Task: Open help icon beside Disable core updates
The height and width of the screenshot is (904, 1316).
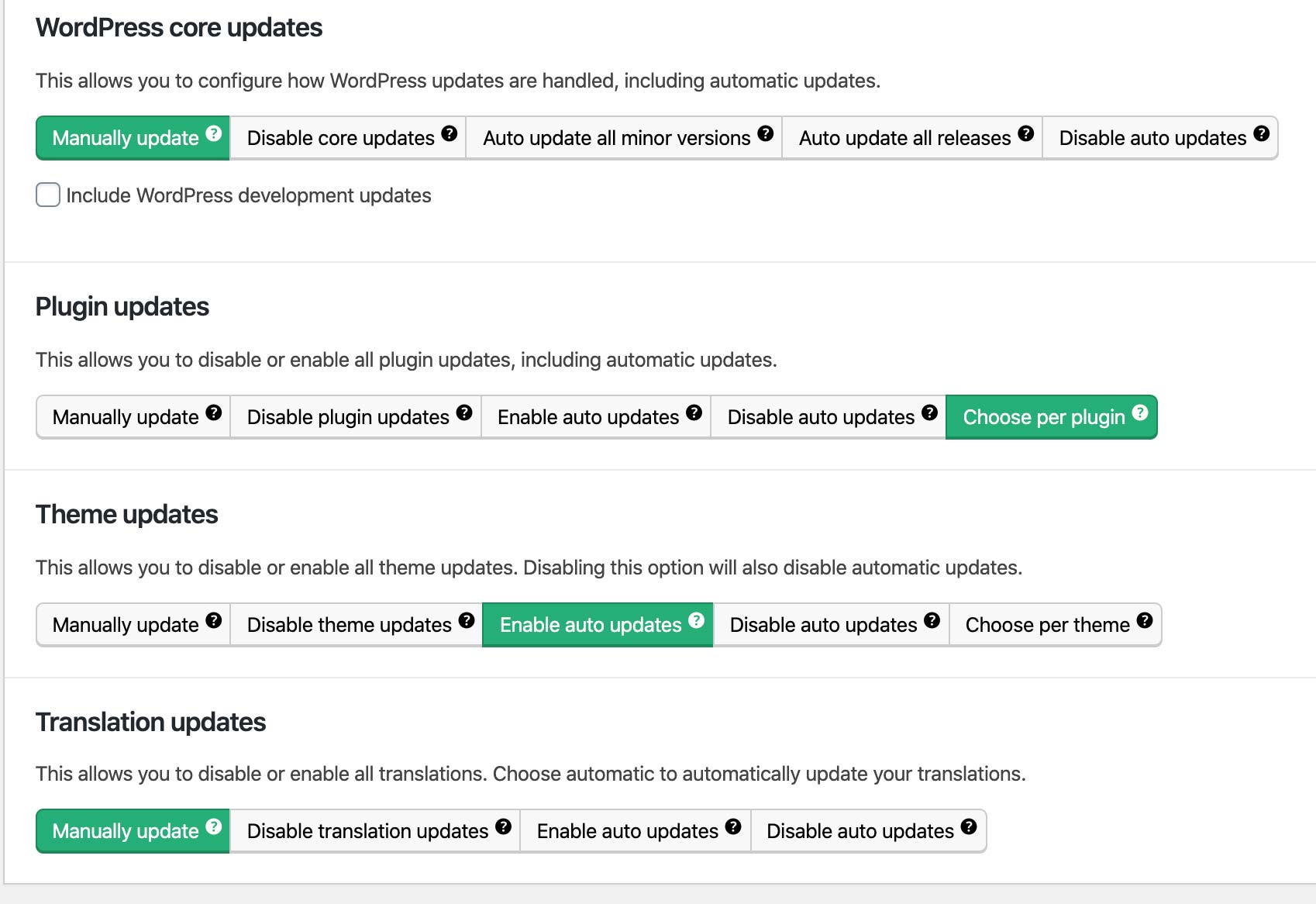Action: pyautogui.click(x=450, y=133)
